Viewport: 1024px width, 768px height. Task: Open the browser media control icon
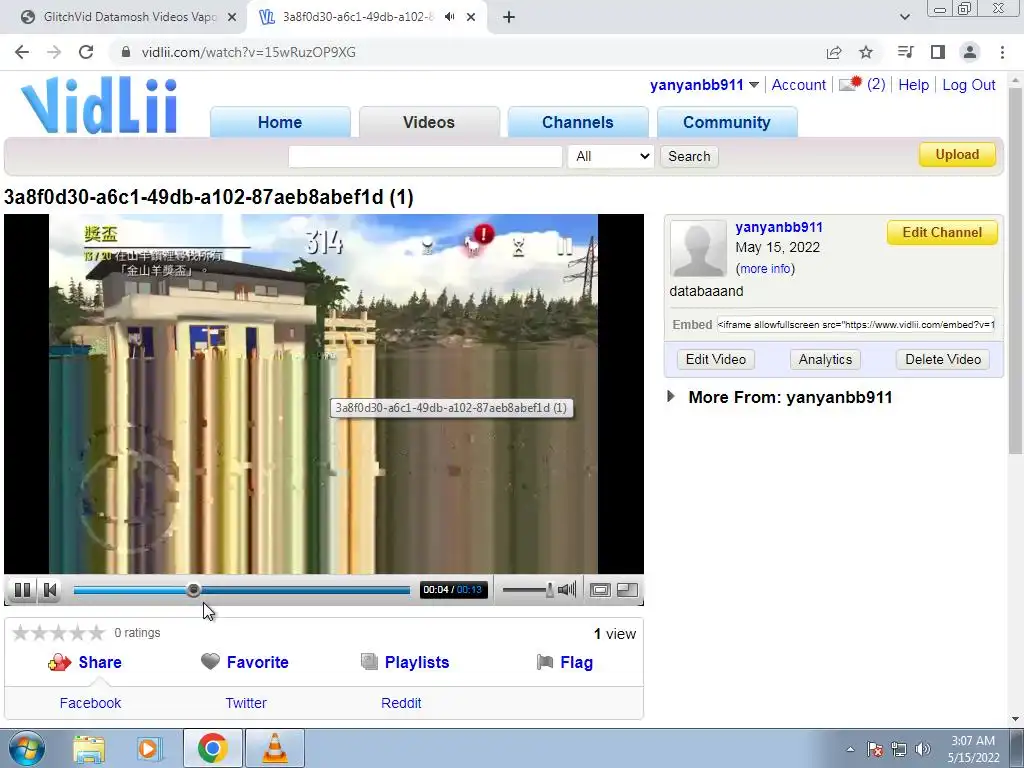click(905, 52)
